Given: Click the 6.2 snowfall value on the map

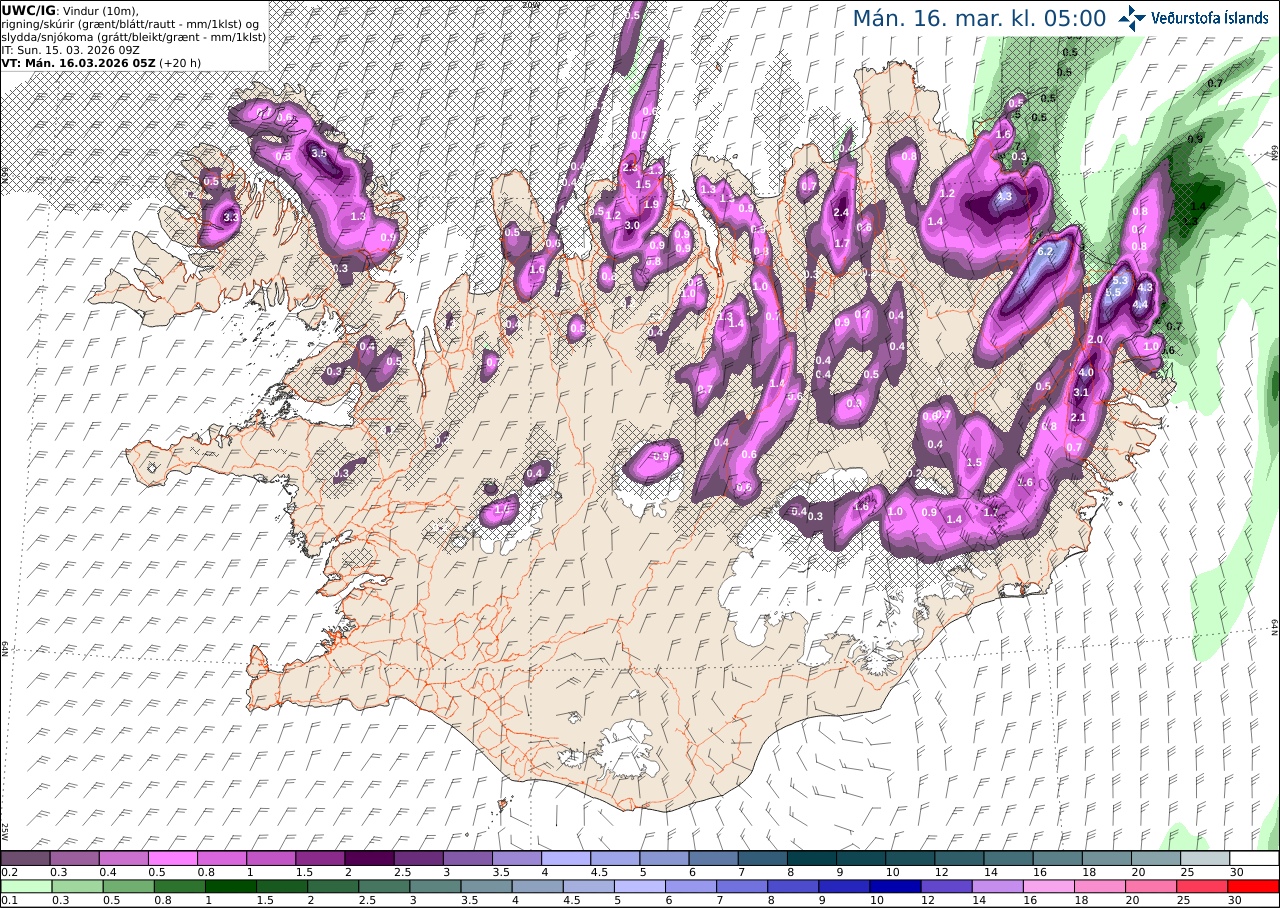Looking at the screenshot, I should pos(1047,252).
